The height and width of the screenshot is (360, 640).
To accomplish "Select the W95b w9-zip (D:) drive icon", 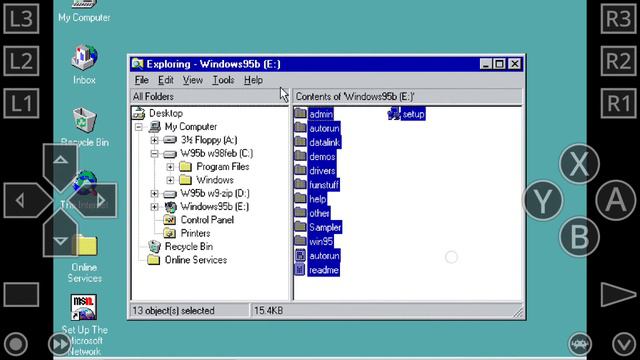I will [x=170, y=194].
